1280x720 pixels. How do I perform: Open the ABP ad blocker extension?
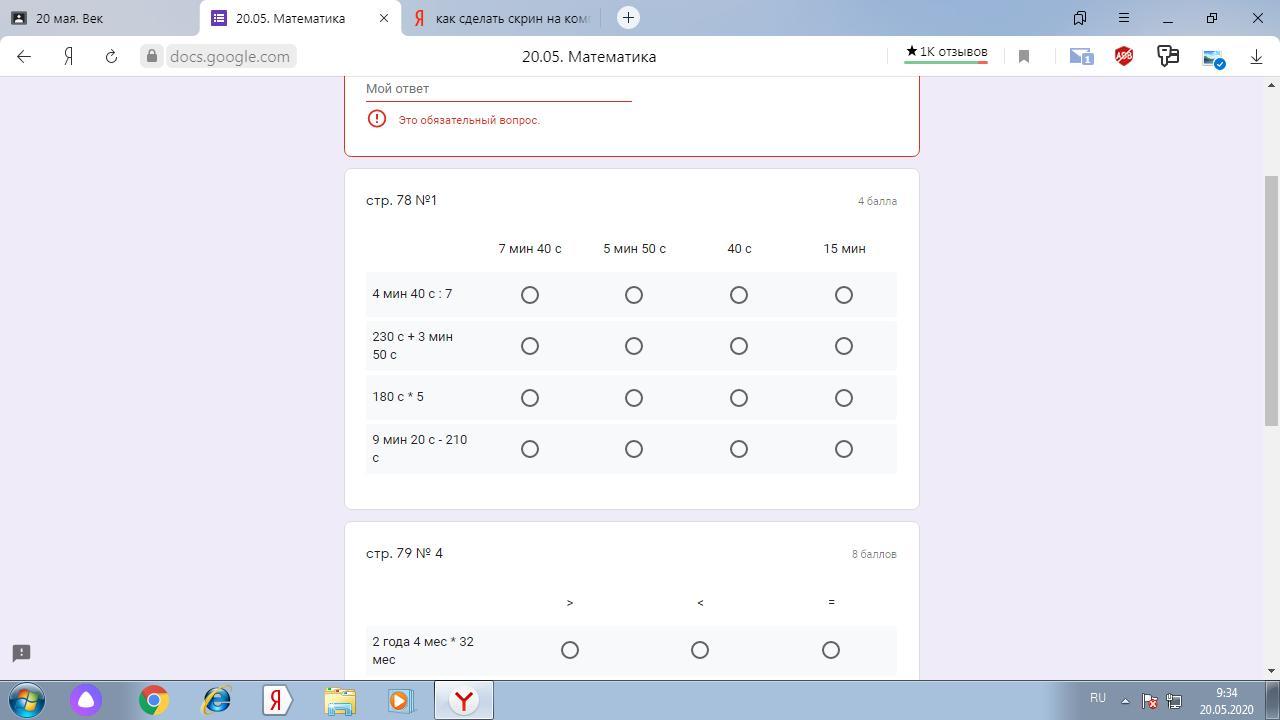coord(1124,57)
